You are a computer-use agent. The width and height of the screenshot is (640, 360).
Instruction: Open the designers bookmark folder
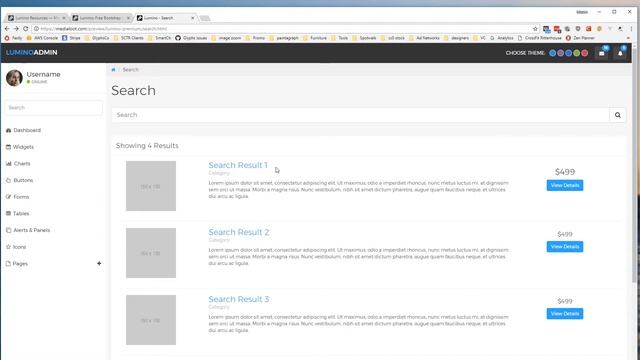coord(457,38)
